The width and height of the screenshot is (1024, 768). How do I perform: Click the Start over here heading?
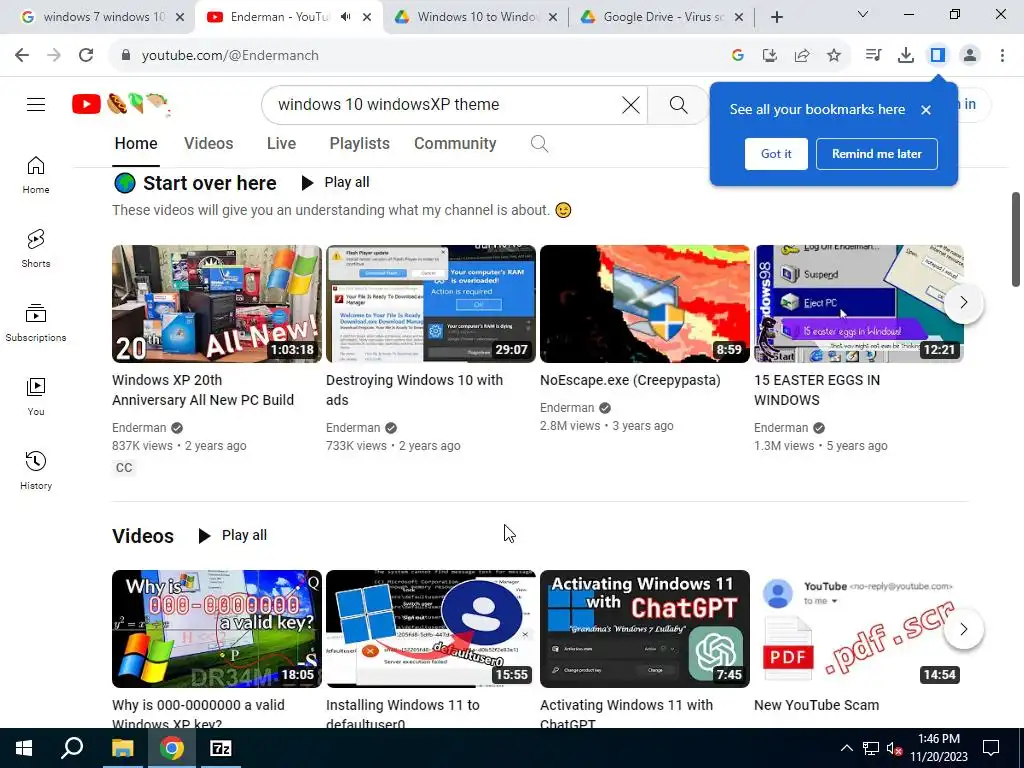210,184
